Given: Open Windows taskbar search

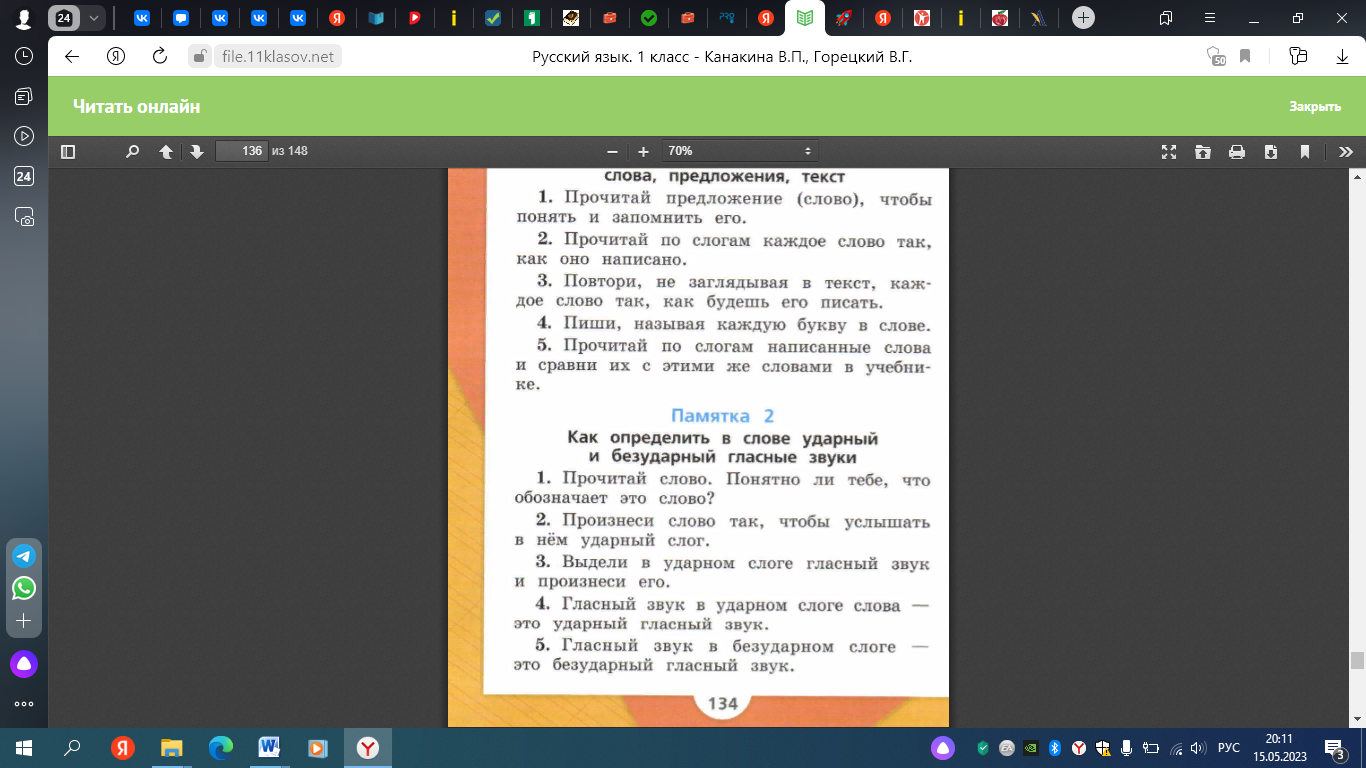Looking at the screenshot, I should [x=72, y=748].
